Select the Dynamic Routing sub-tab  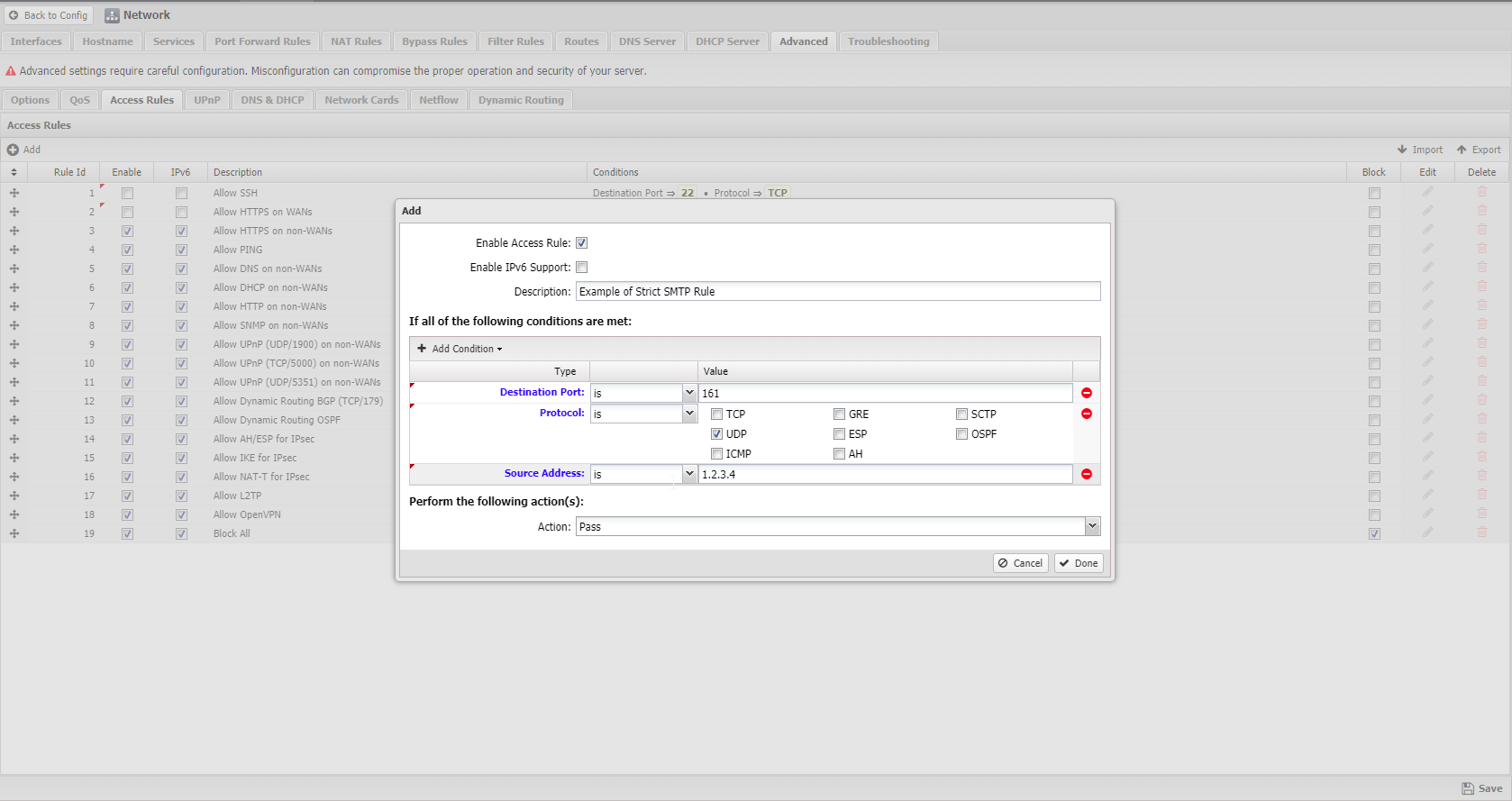pyautogui.click(x=521, y=100)
